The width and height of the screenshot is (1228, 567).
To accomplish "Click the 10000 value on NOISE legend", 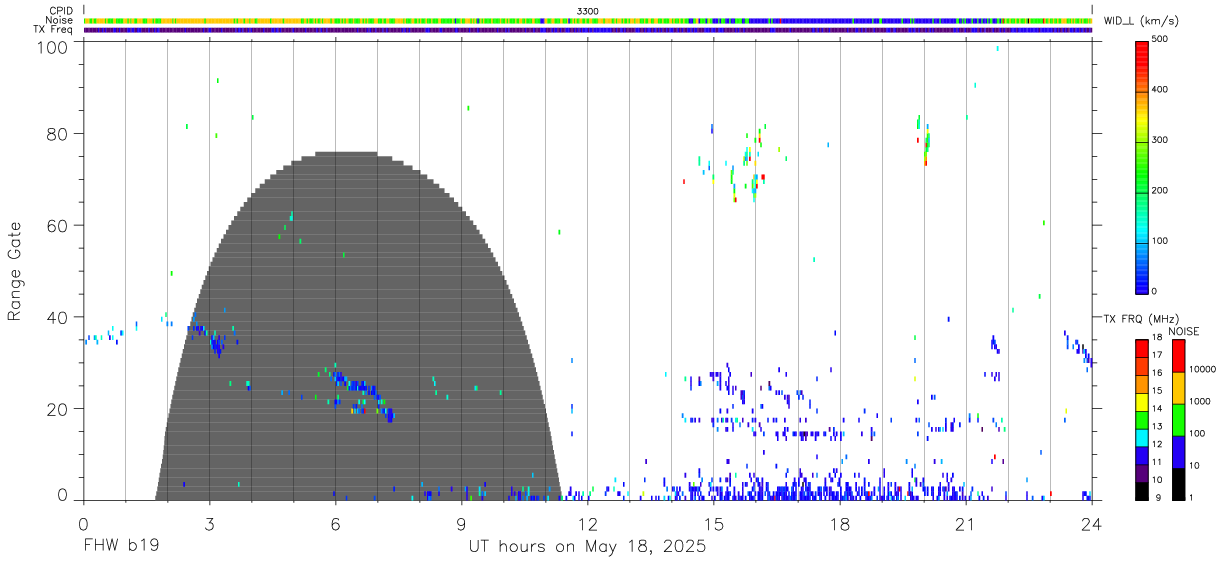I will coord(1203,369).
